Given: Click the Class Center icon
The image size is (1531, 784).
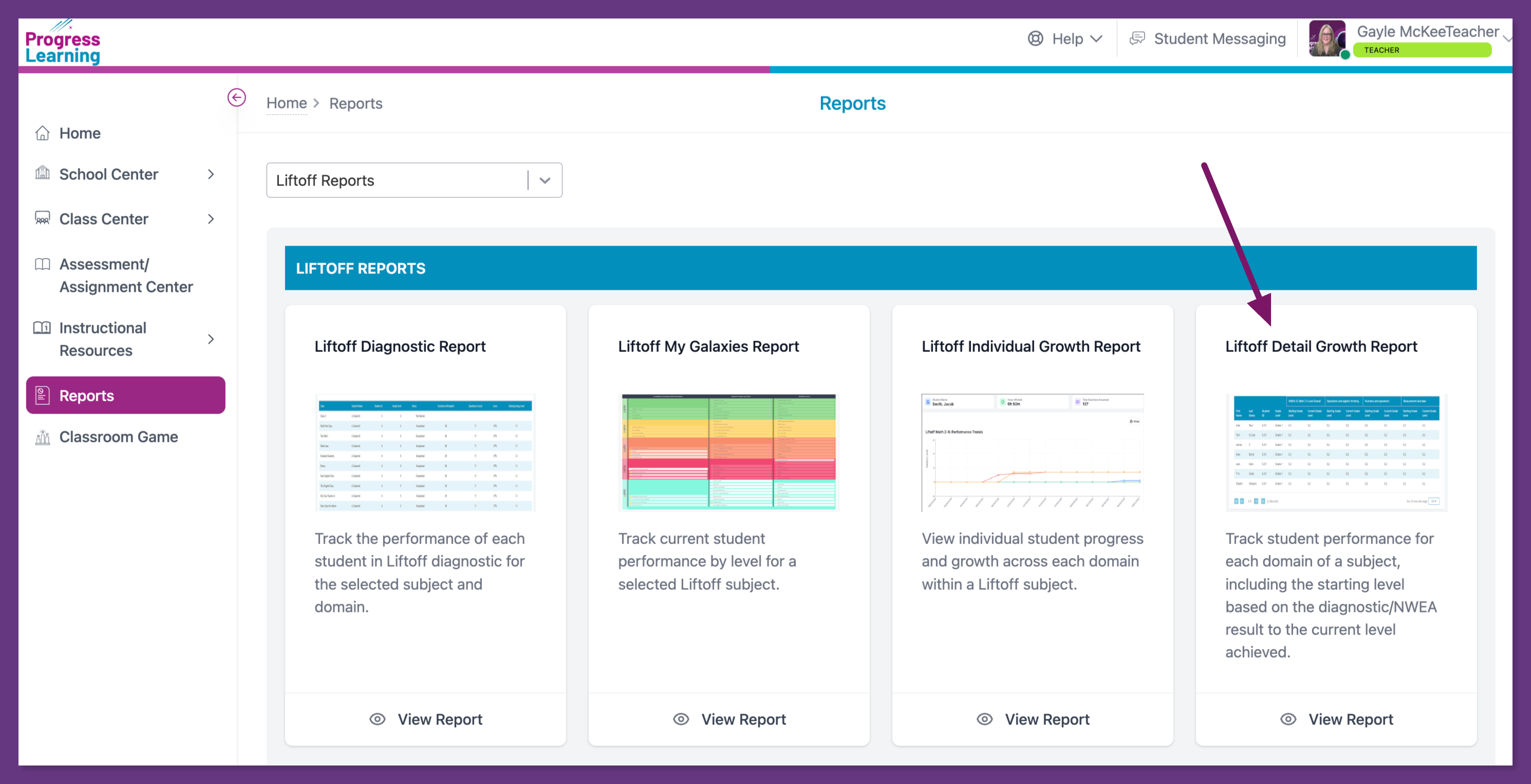Looking at the screenshot, I should coord(42,218).
